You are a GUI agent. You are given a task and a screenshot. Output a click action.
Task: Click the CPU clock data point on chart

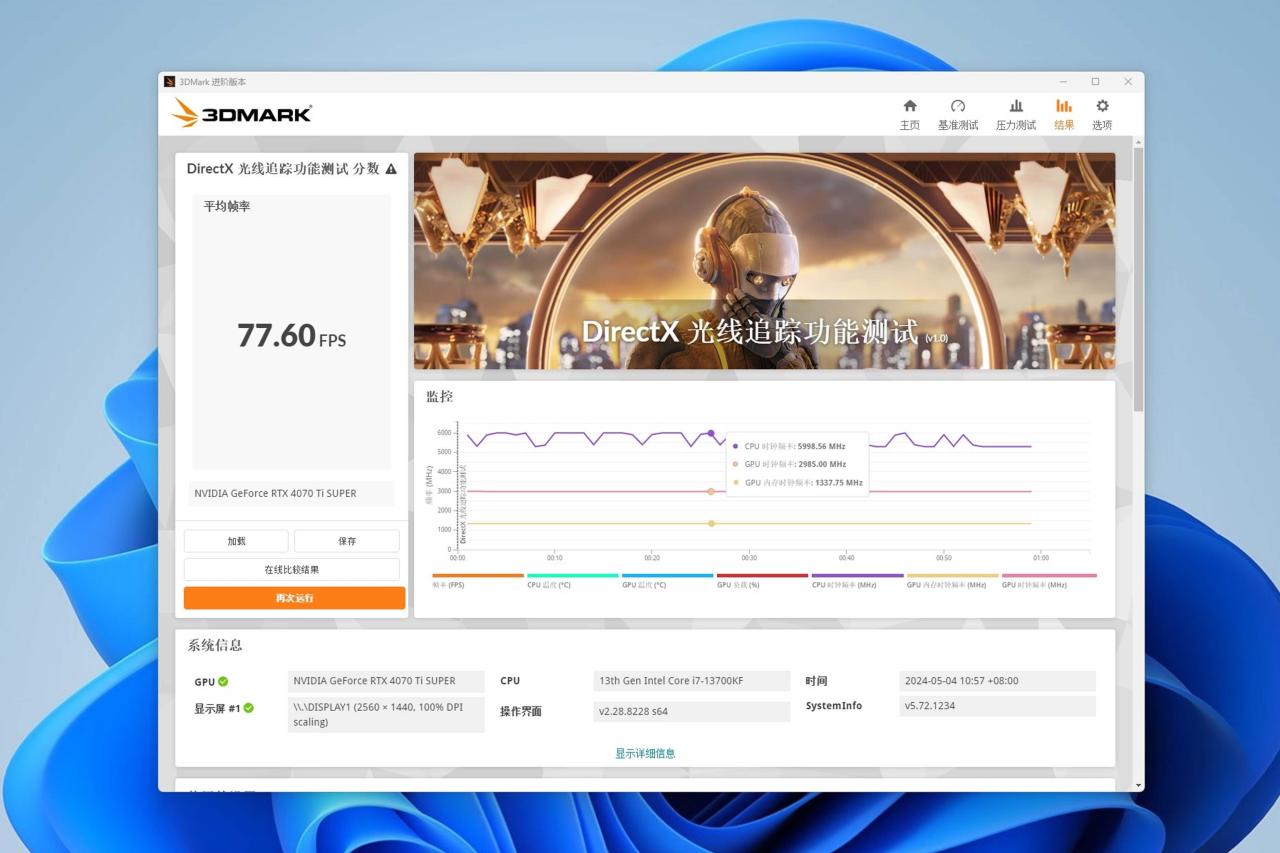(x=711, y=433)
